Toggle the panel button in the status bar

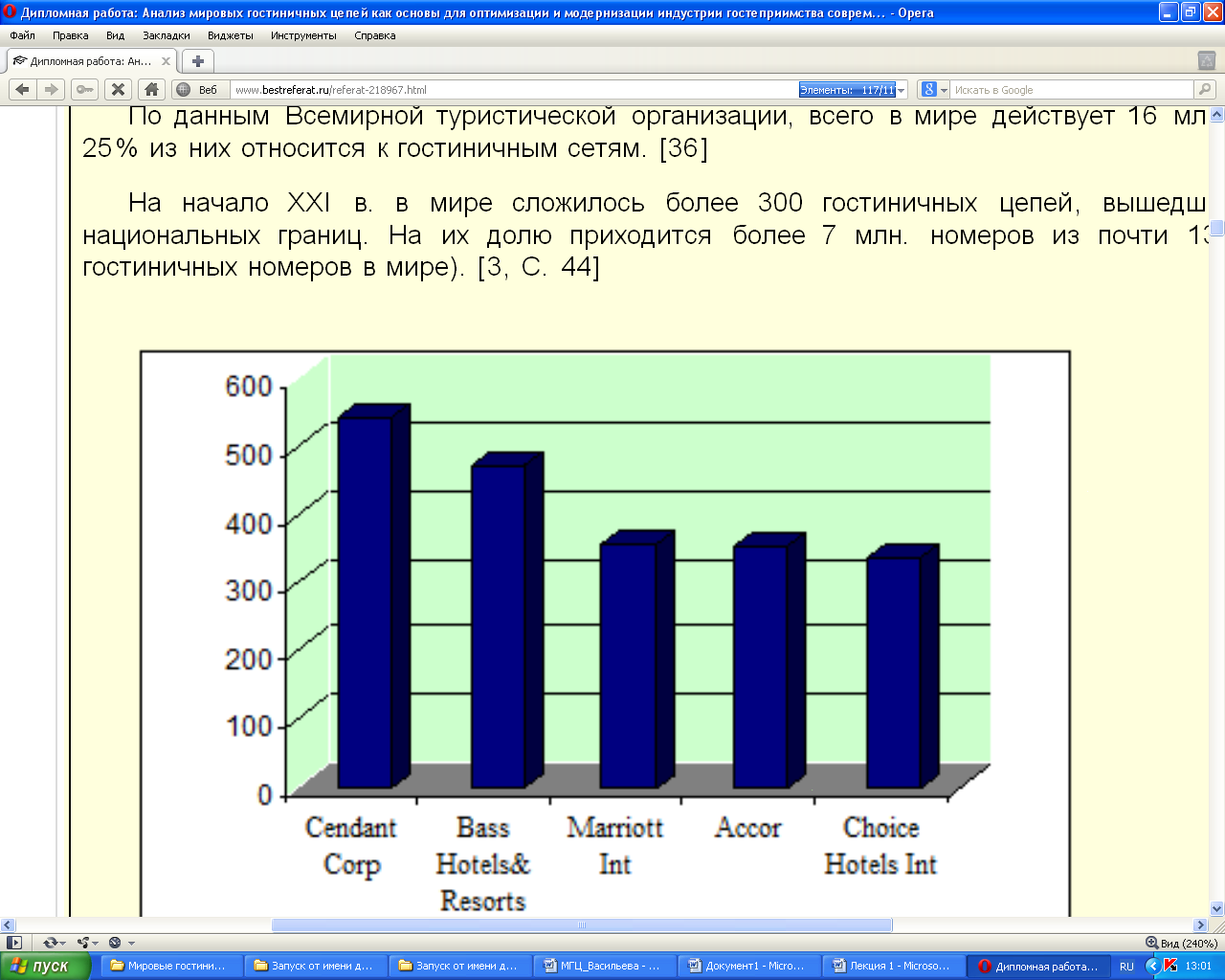click(13, 943)
